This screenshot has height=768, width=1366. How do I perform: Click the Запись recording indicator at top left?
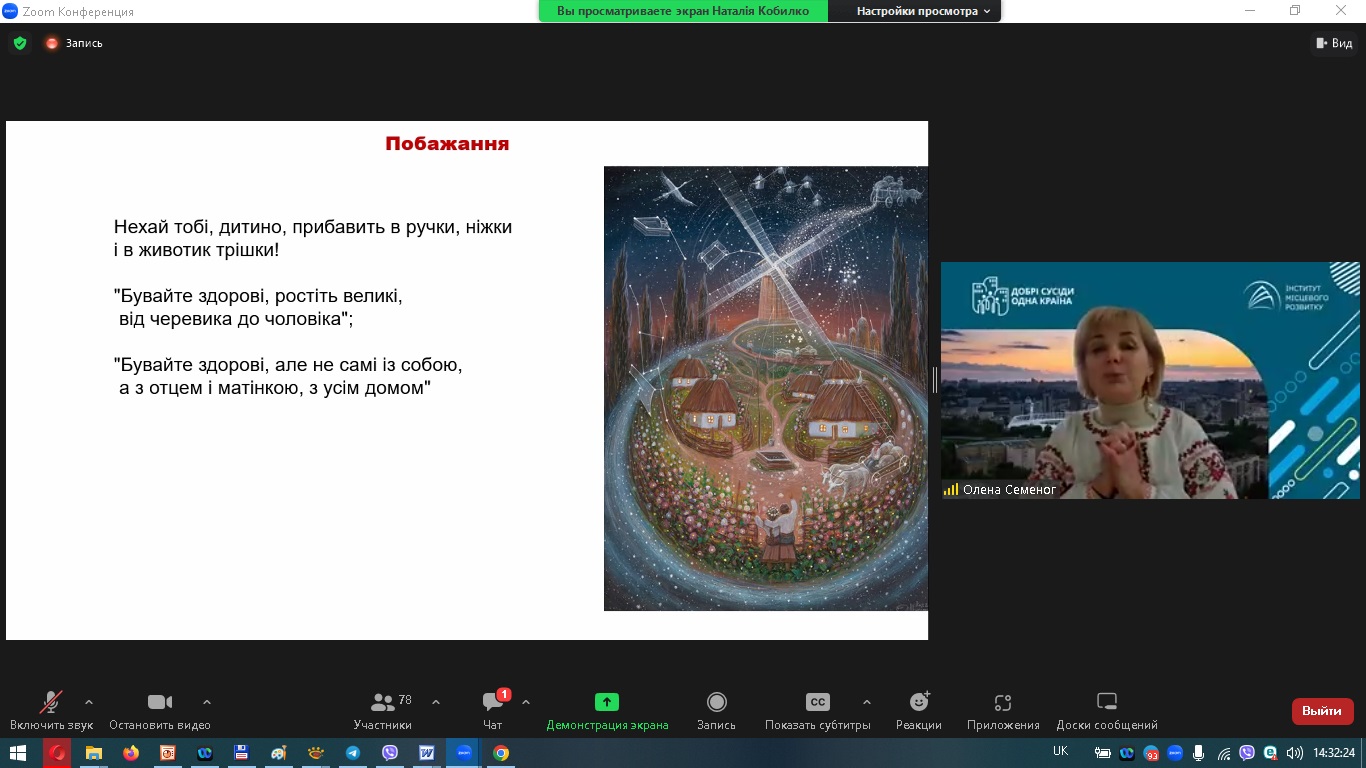pos(74,43)
